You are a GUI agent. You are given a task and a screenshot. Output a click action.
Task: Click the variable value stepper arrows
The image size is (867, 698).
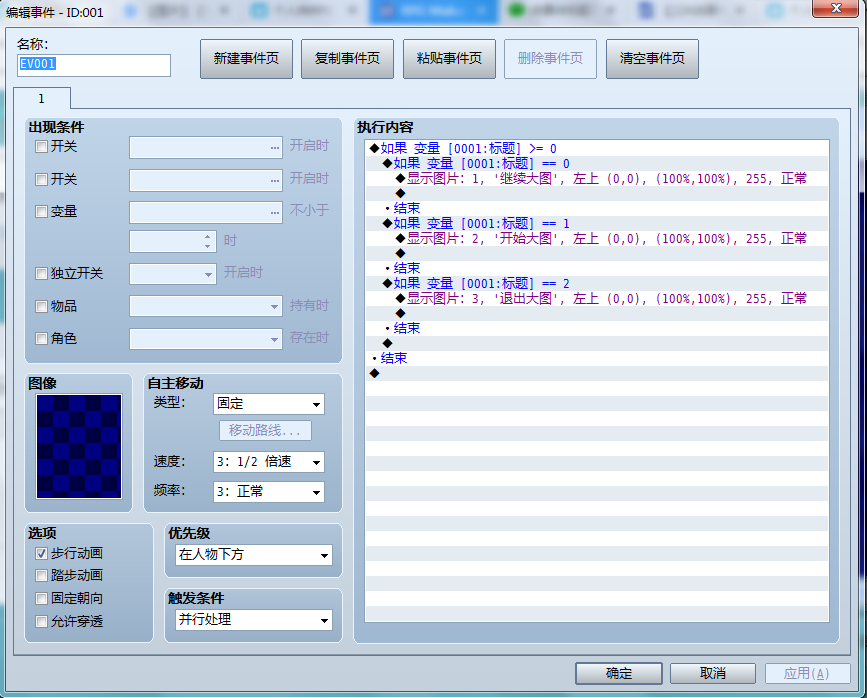click(207, 241)
